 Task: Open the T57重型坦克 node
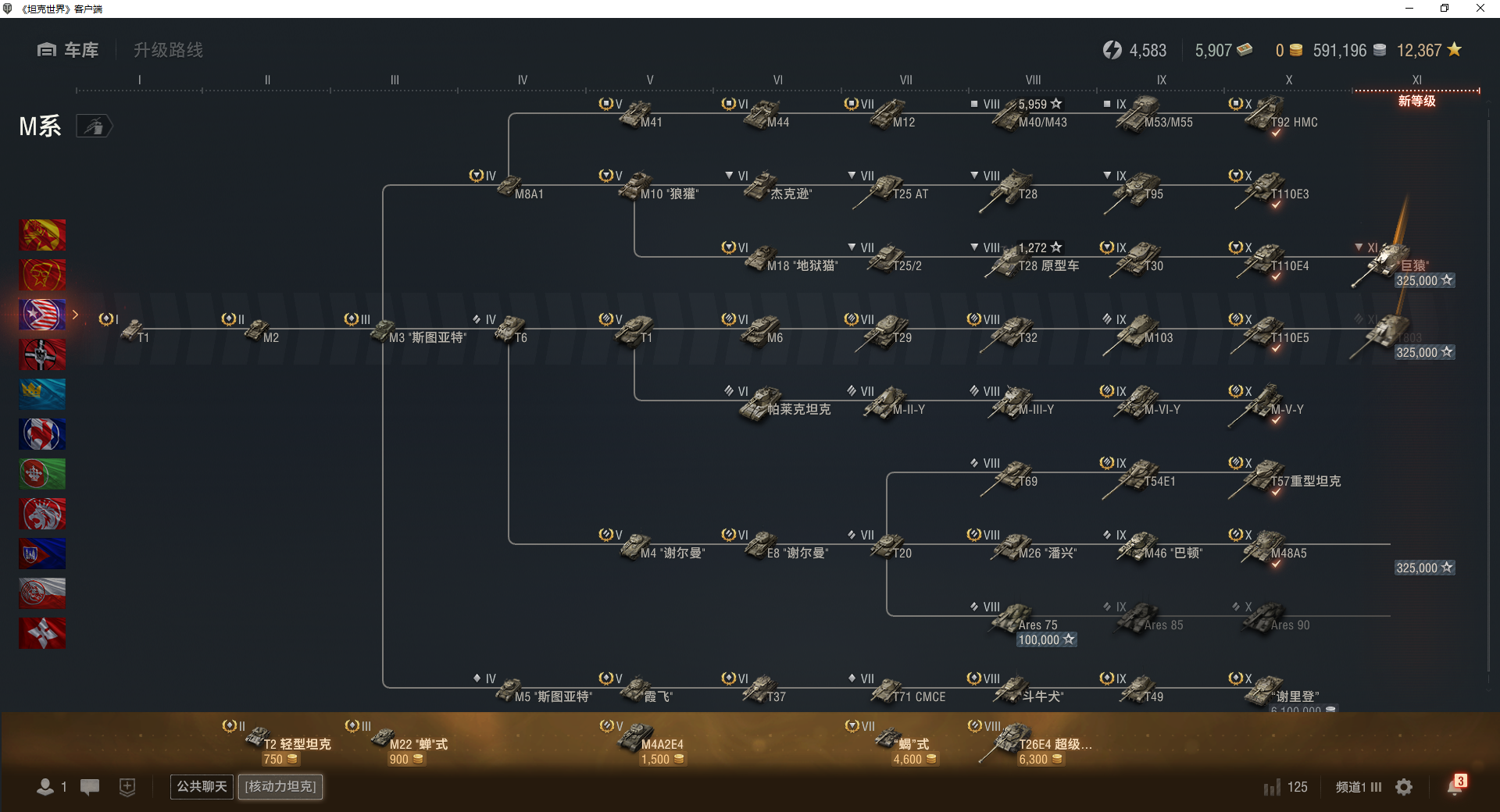(1285, 476)
